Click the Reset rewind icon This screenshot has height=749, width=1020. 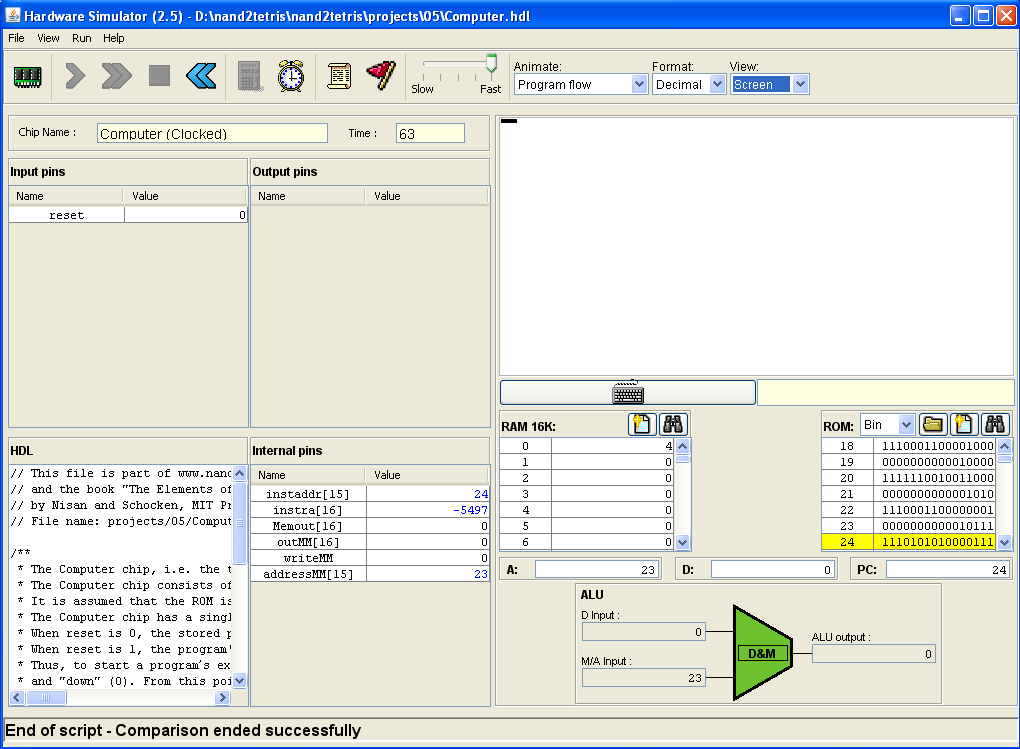[x=201, y=76]
